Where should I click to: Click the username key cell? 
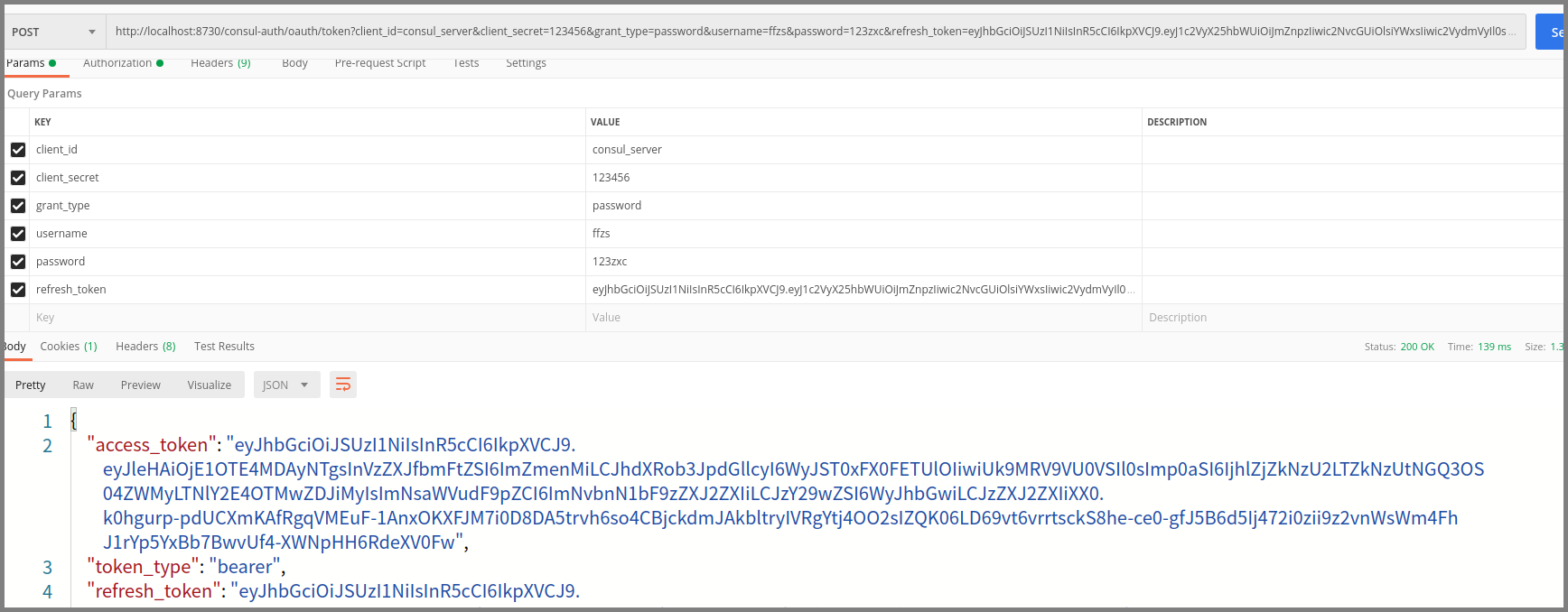(x=307, y=234)
